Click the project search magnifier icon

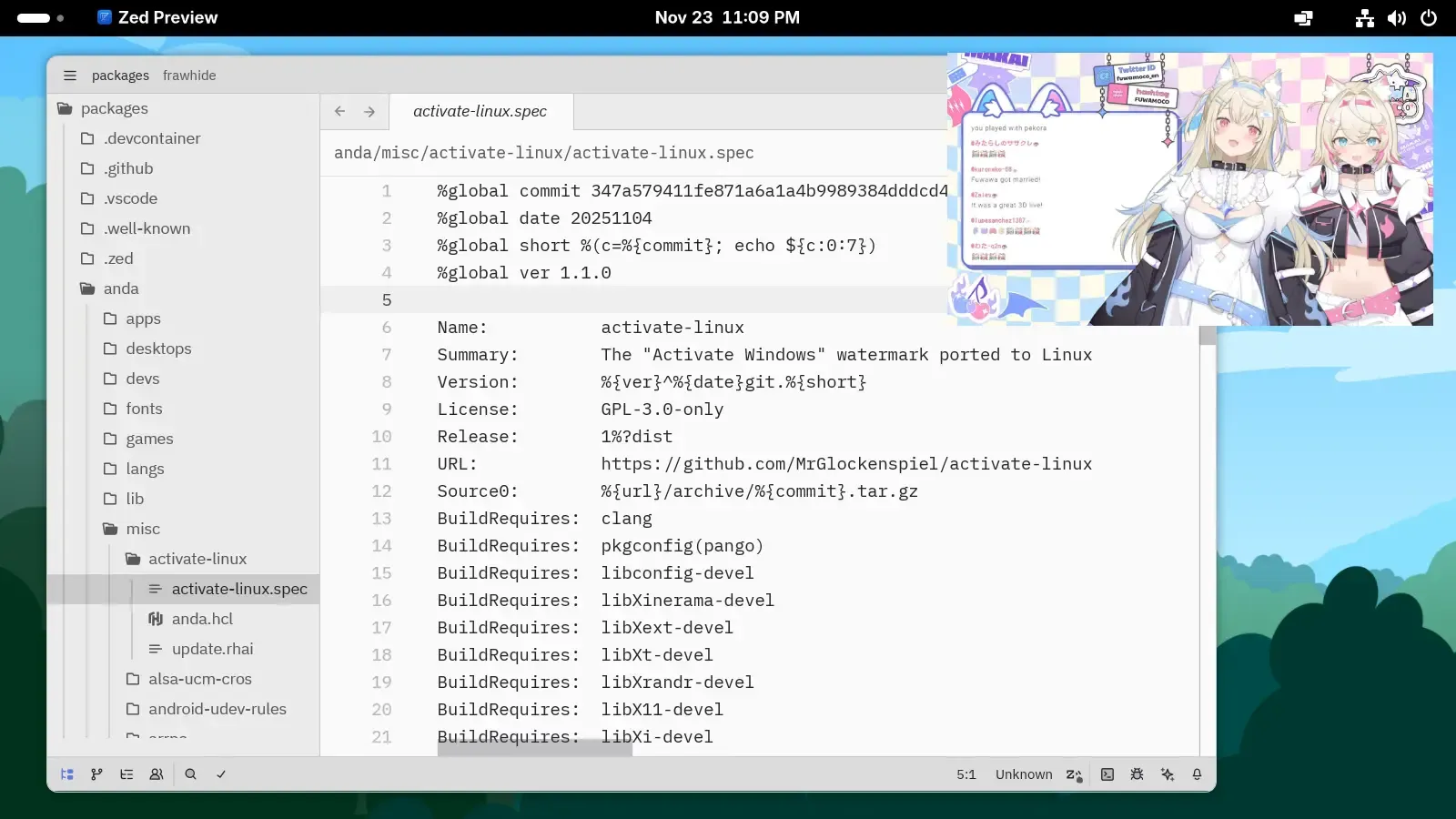click(x=190, y=774)
